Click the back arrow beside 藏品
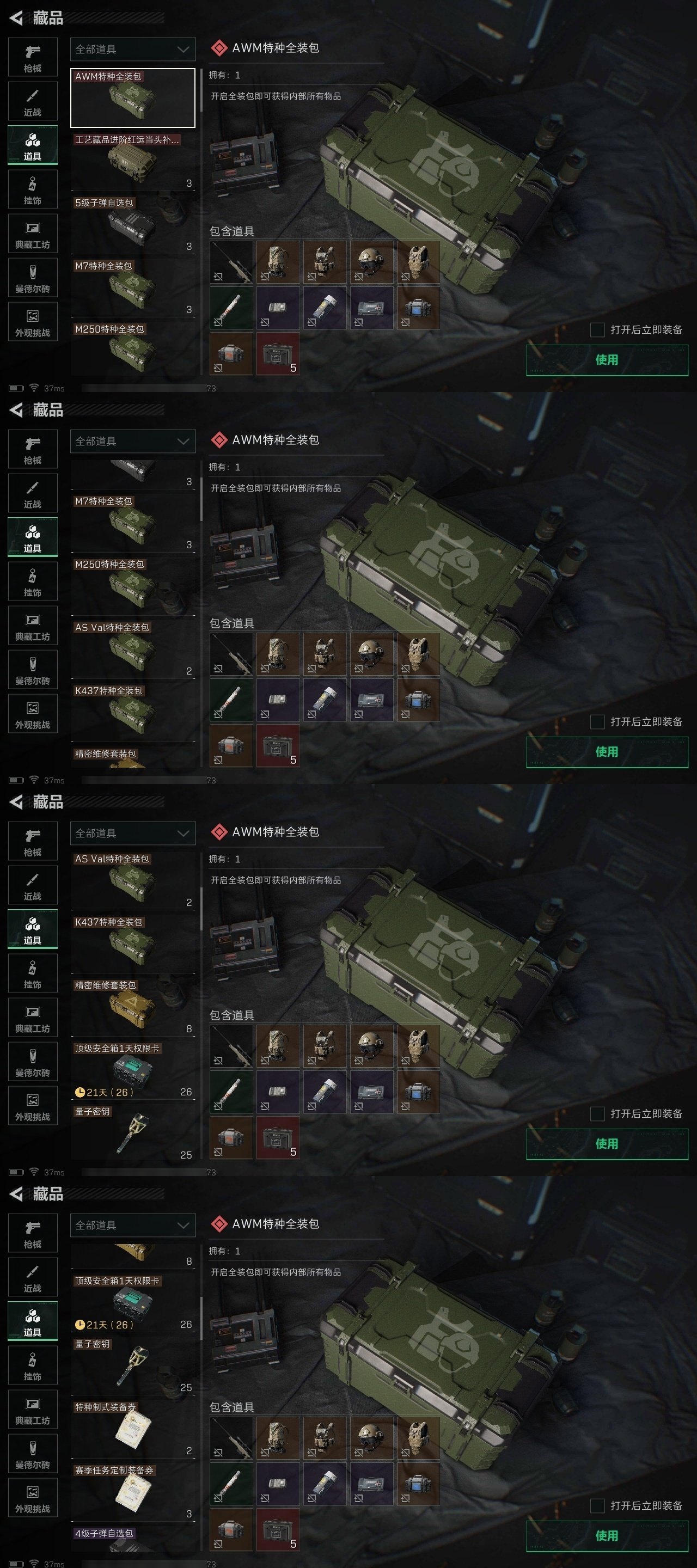Screen dimensions: 697x1568 [x=16, y=19]
